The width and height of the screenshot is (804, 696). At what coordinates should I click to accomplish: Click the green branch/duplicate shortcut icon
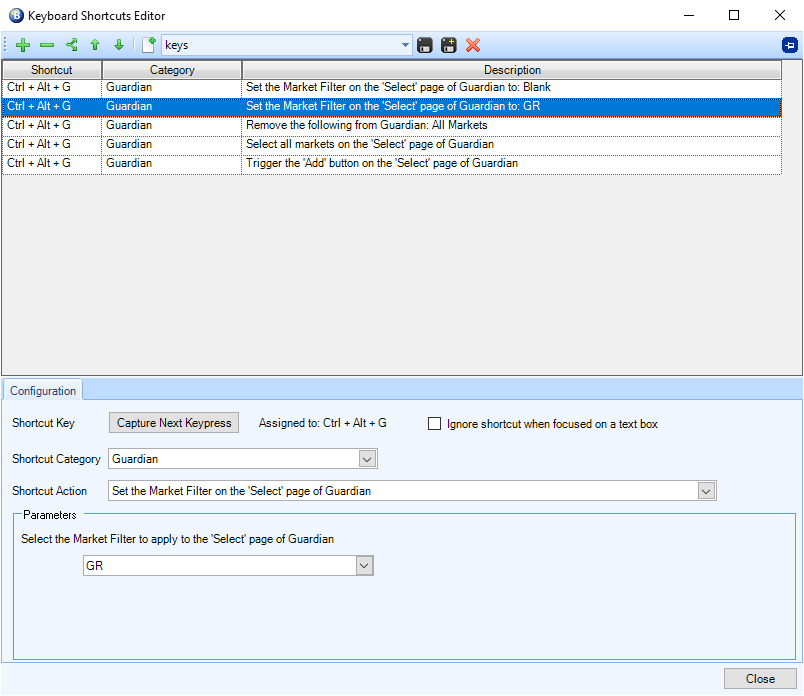pyautogui.click(x=71, y=45)
